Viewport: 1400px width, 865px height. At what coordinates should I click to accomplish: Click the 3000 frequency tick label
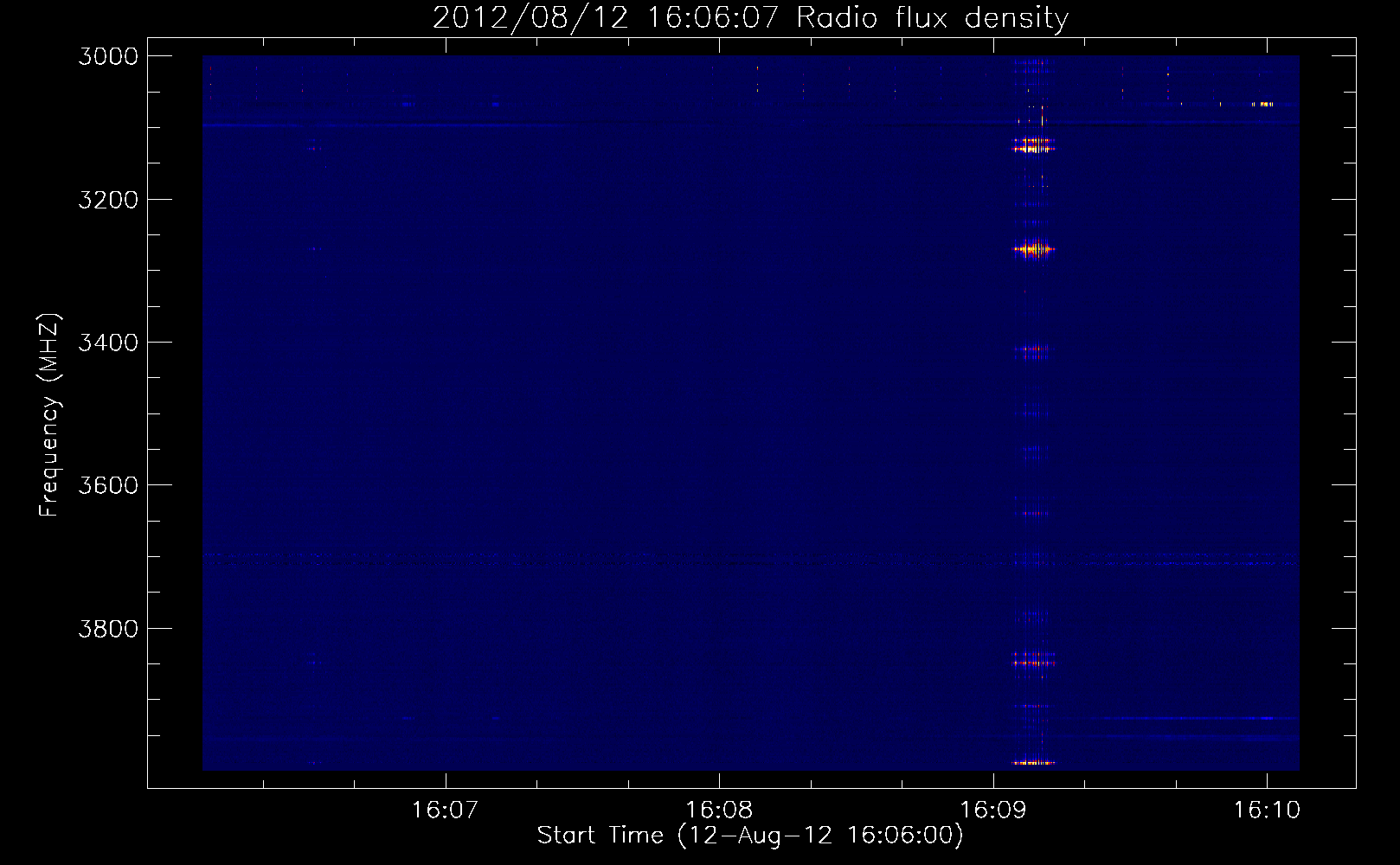108,56
